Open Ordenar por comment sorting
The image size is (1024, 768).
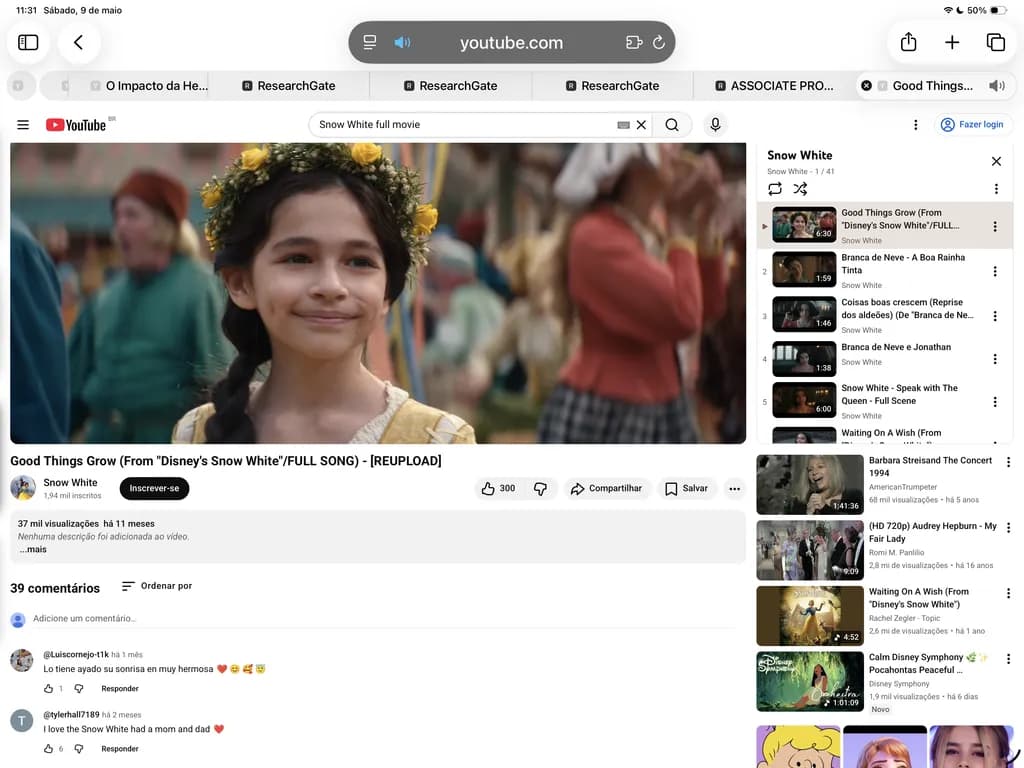pyautogui.click(x=157, y=586)
